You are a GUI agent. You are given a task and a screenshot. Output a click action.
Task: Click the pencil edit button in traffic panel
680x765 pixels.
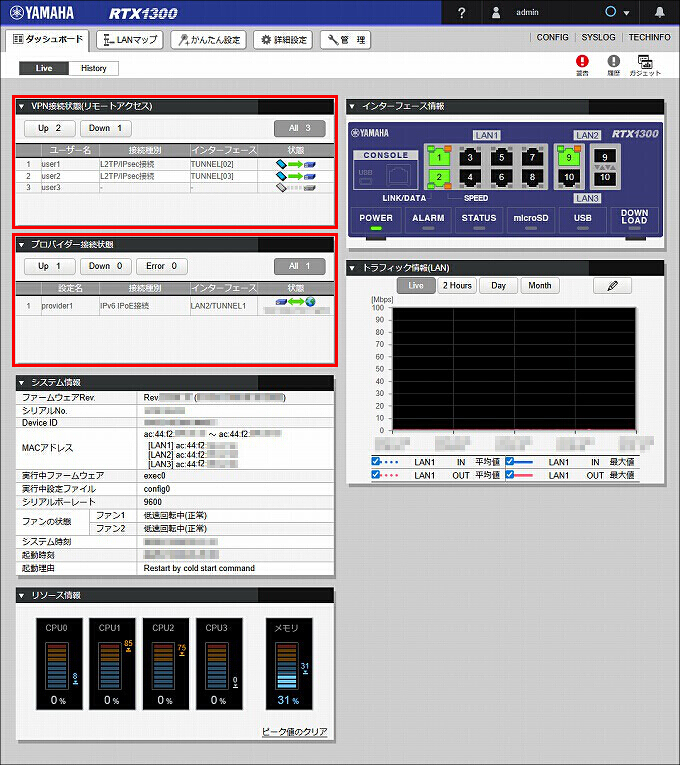pos(612,286)
